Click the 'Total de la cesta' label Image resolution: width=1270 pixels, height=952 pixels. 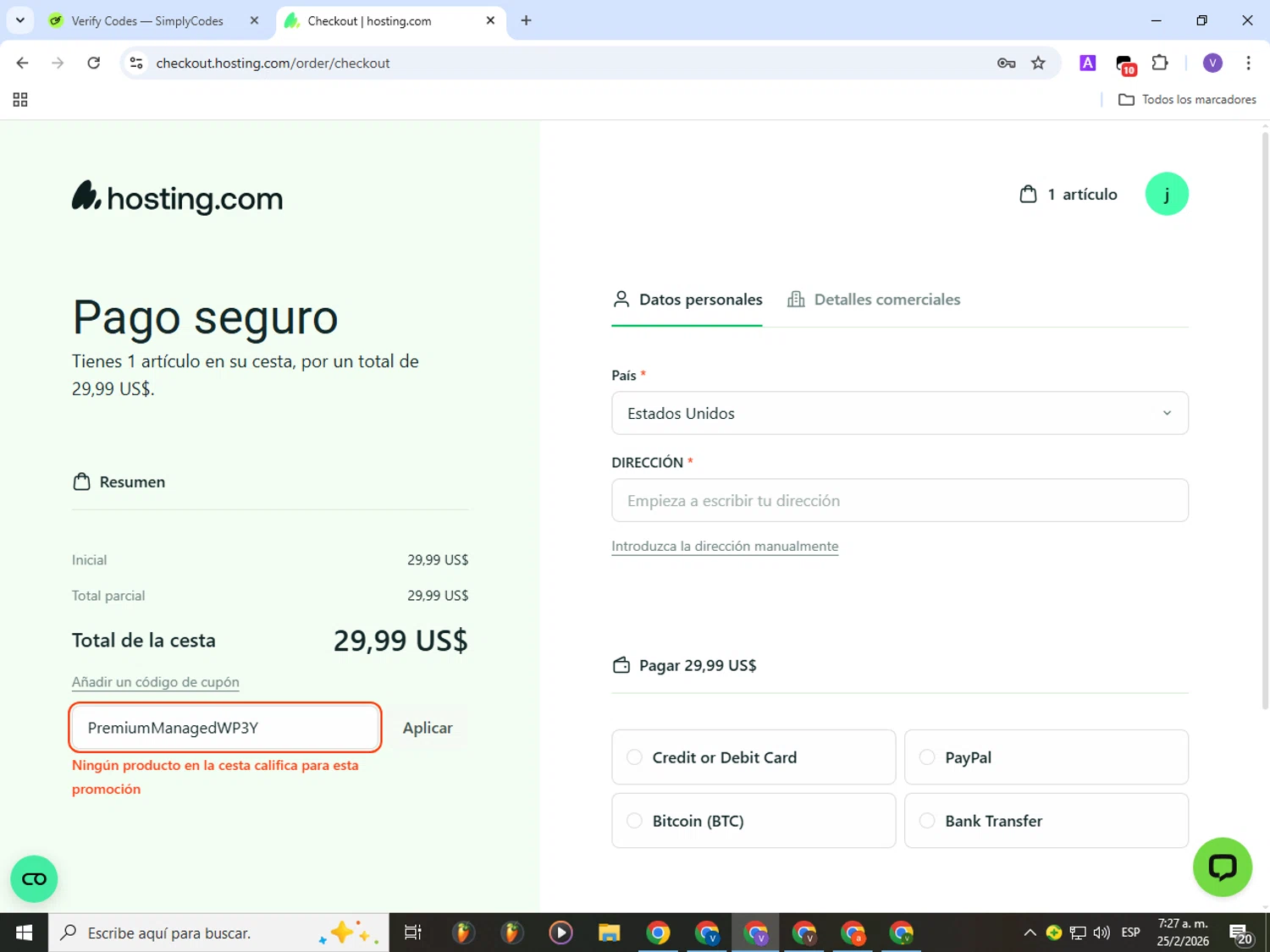coord(144,641)
